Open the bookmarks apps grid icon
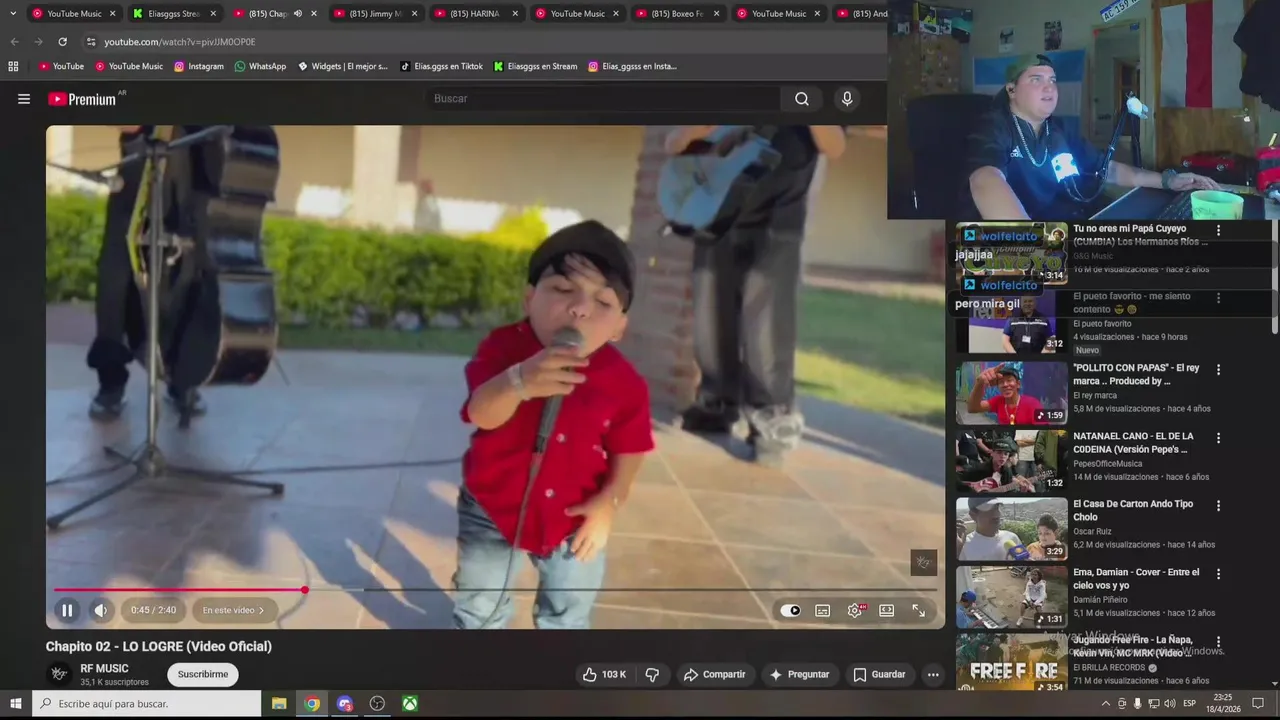Screen dimensions: 1280x720 (x=13, y=67)
